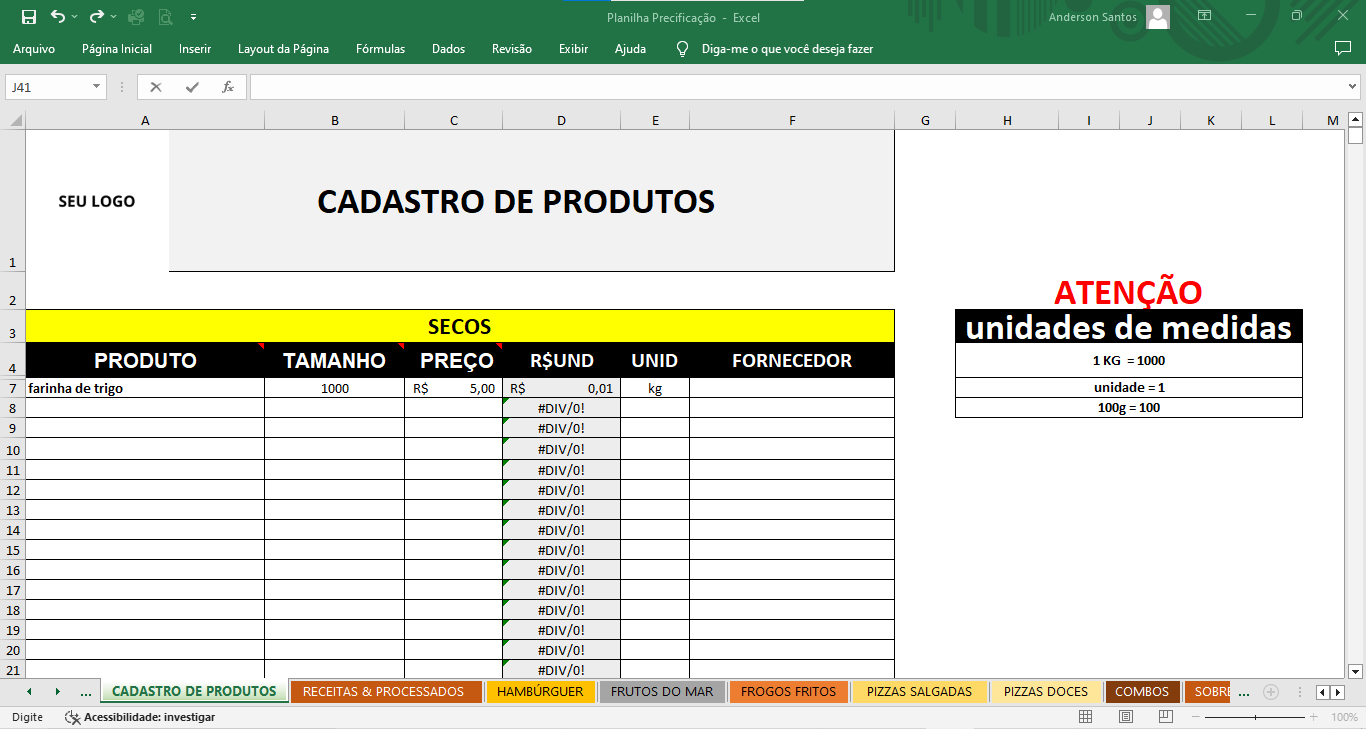
Task: Open the Name Box dropdown arrow
Action: [97, 87]
